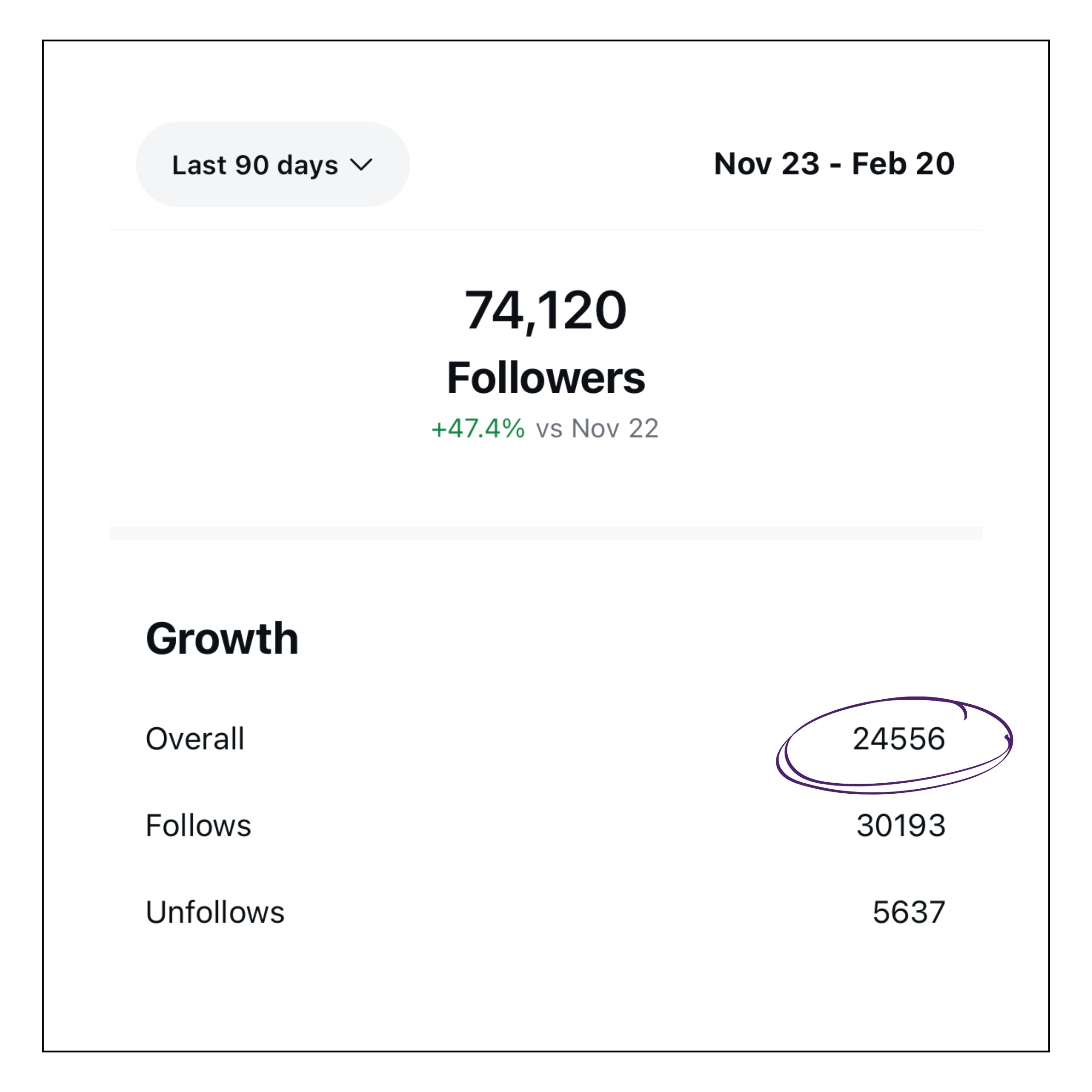Click the circled 24556 overall value
The width and height of the screenshot is (1092, 1092).
click(899, 738)
